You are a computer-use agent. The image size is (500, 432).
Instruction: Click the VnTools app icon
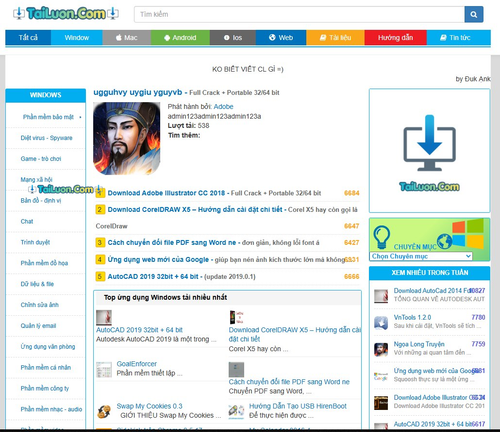[x=381, y=323]
